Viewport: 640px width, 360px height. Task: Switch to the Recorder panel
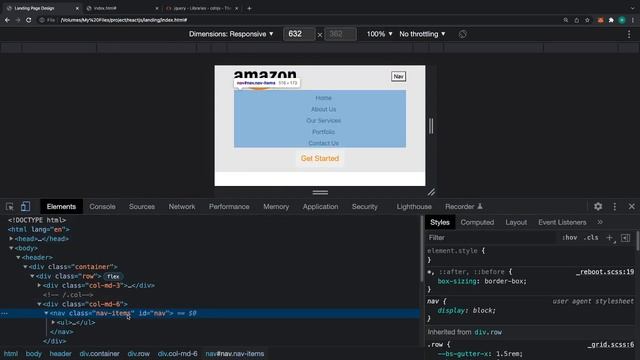[x=464, y=207]
